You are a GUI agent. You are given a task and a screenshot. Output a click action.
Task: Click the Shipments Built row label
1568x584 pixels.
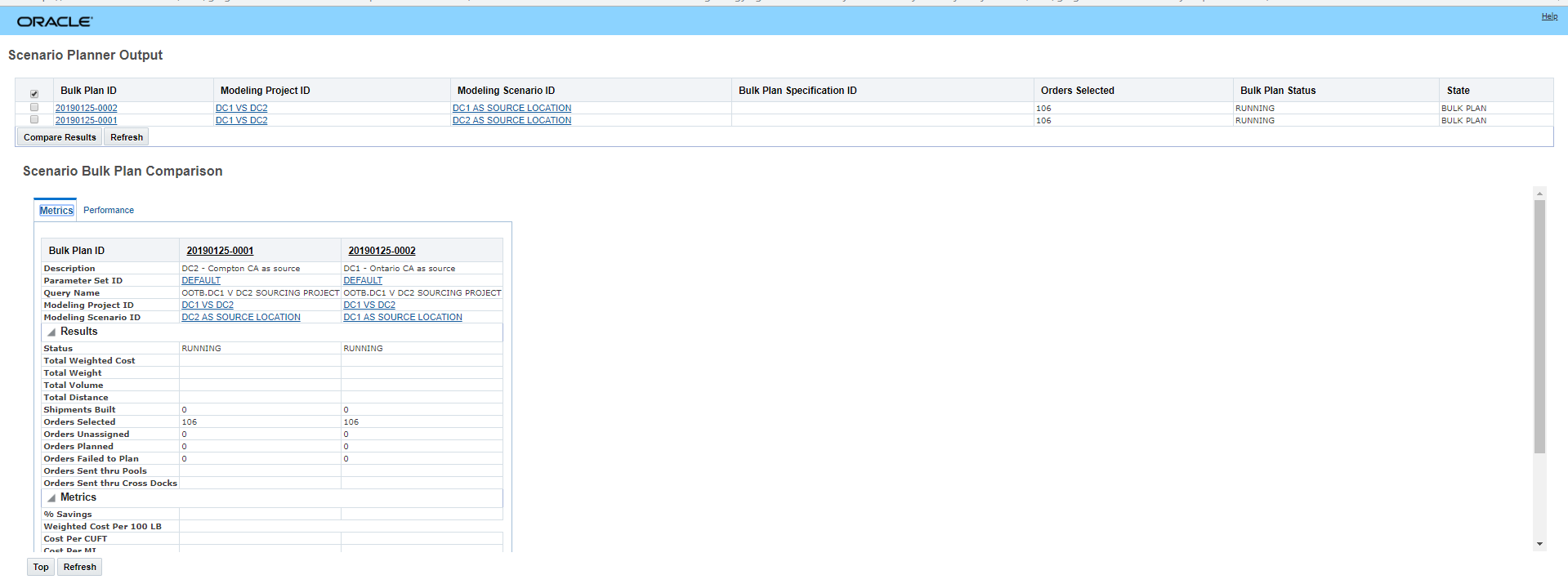point(79,409)
